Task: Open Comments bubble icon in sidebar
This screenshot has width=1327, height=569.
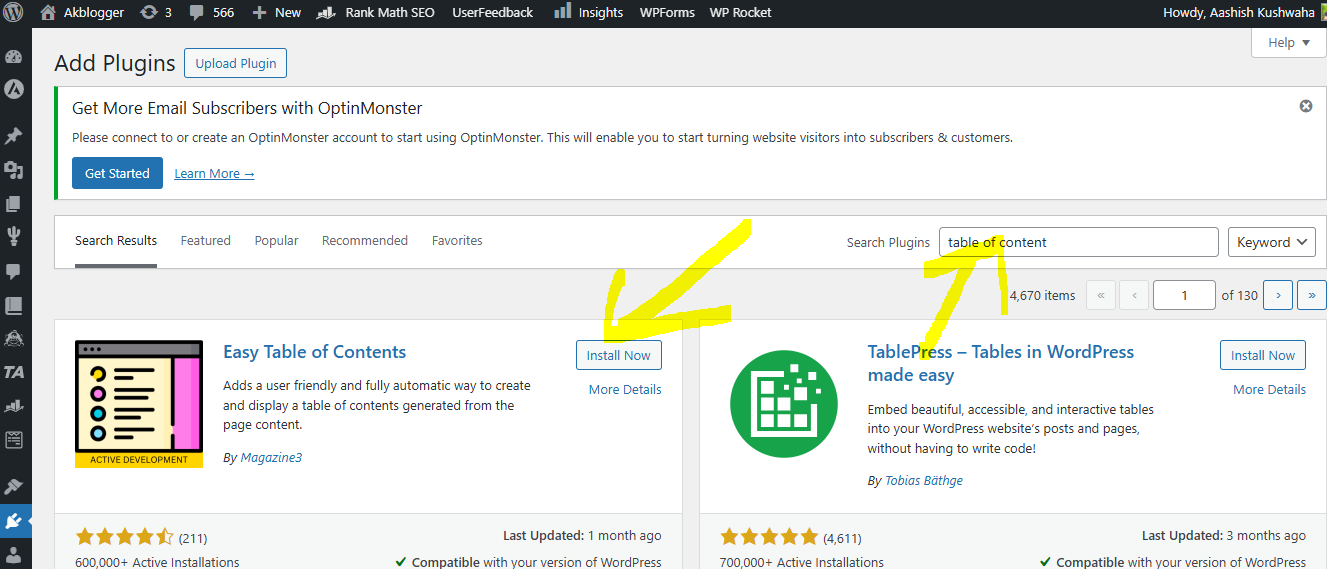Action: pyautogui.click(x=14, y=271)
